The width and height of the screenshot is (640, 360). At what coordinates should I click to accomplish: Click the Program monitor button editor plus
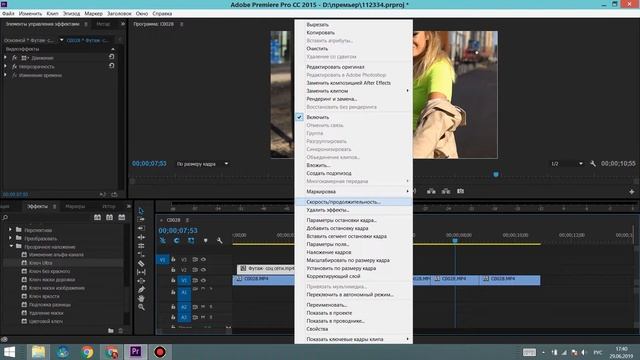(x=631, y=191)
